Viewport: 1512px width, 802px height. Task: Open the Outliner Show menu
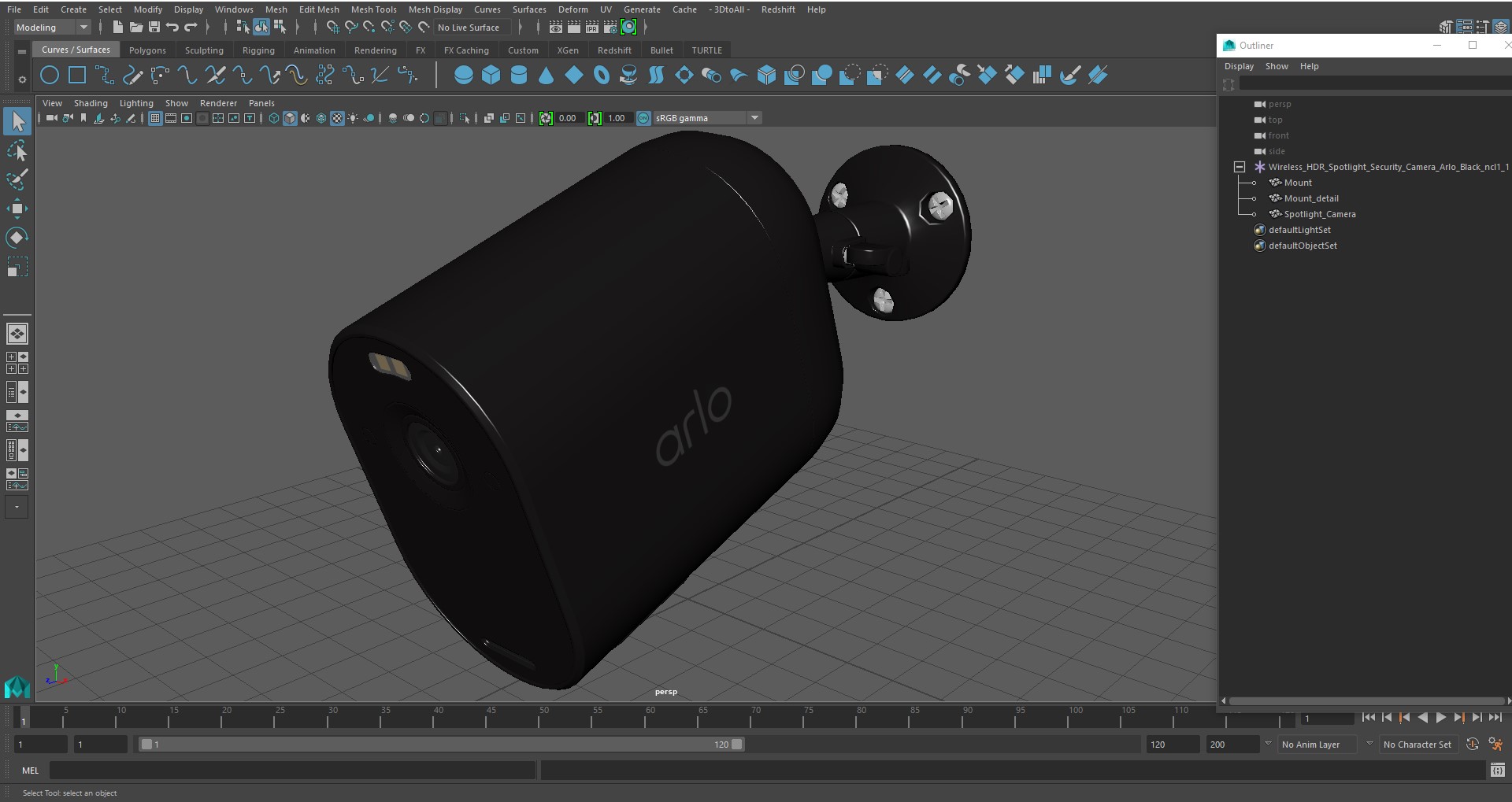[1277, 66]
